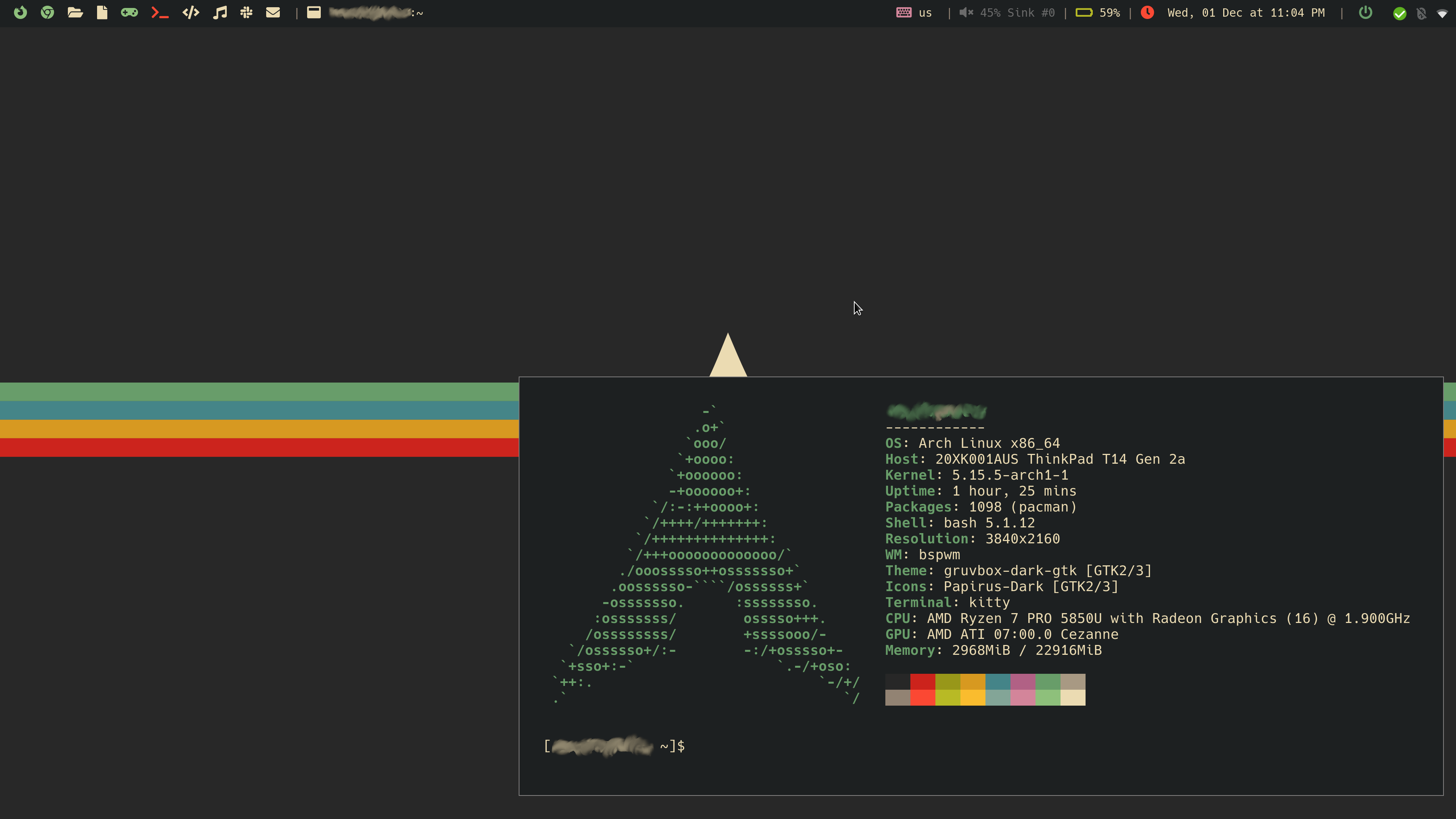
Task: Click the 'Uptime: 1 hour, 25 mins' line
Action: coord(981,491)
